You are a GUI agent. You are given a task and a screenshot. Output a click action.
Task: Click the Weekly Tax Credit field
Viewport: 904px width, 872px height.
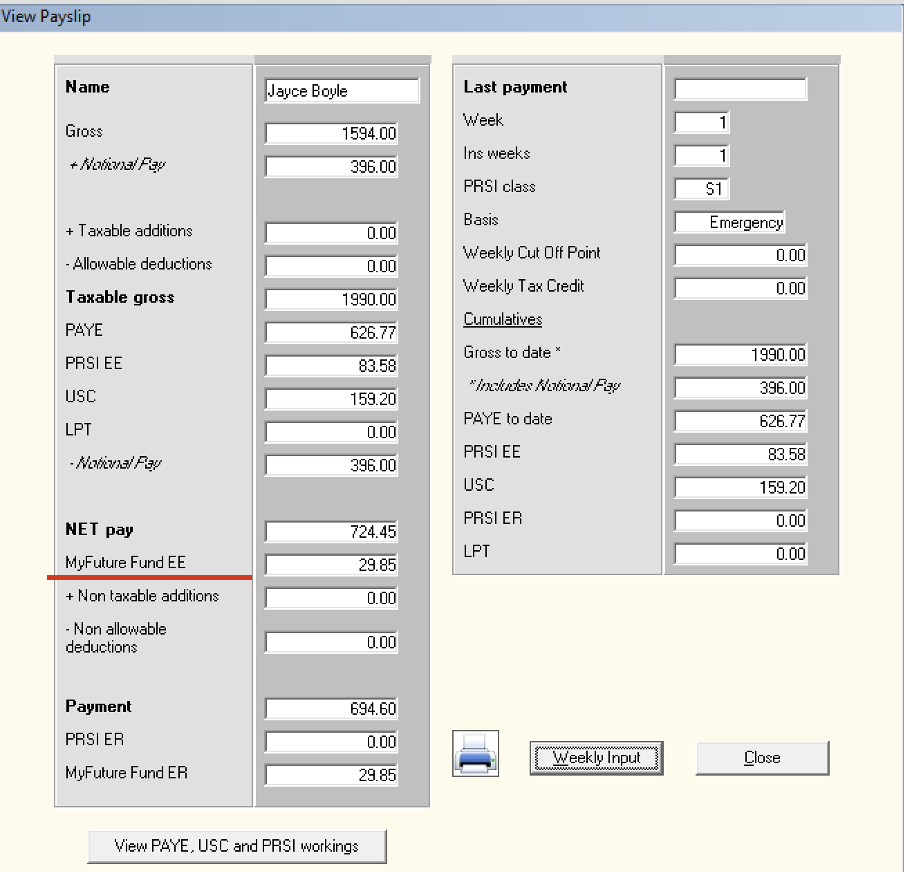tap(740, 288)
